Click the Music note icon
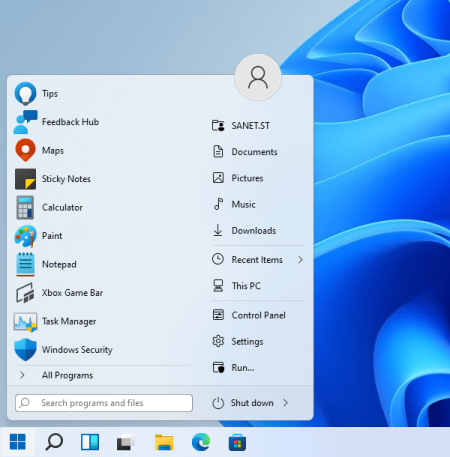This screenshot has width=450, height=457. click(218, 204)
